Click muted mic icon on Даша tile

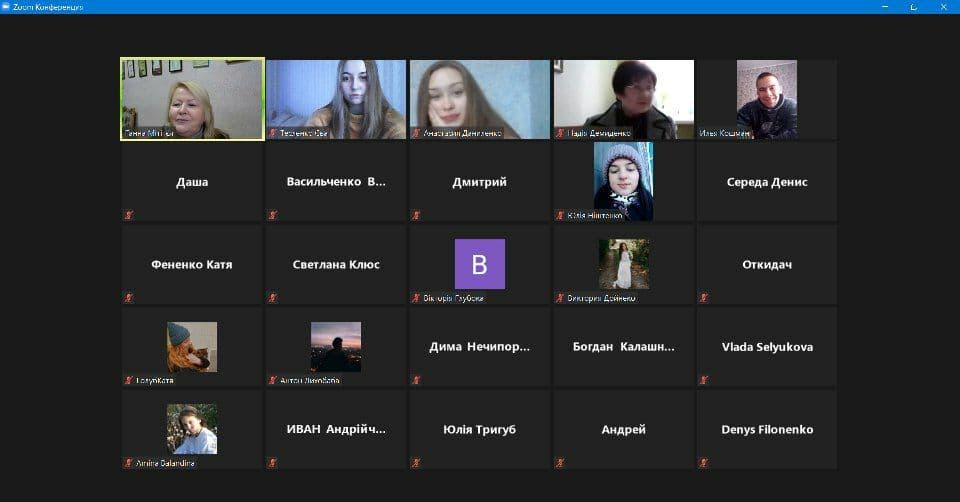(129, 215)
